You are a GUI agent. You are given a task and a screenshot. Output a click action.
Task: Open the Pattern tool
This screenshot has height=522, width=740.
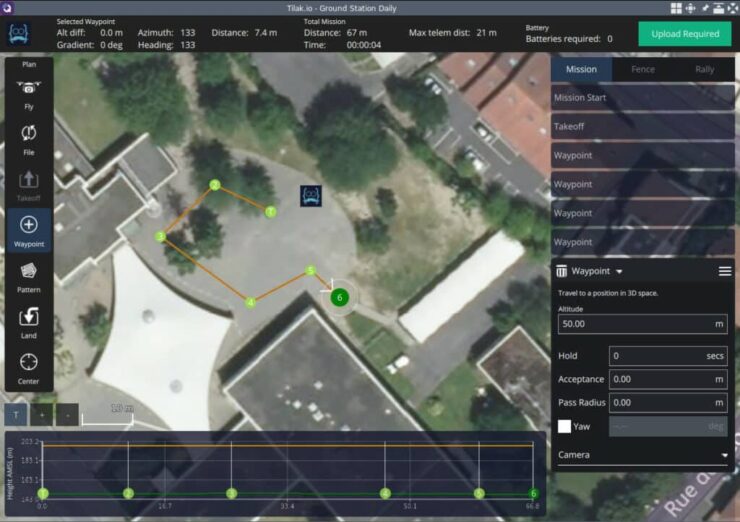[x=28, y=276]
